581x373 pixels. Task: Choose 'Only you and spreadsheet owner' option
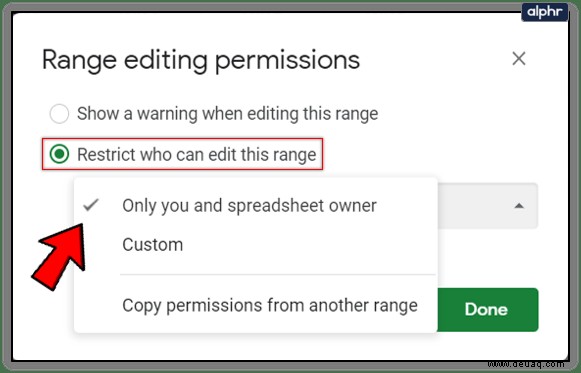tap(256, 206)
